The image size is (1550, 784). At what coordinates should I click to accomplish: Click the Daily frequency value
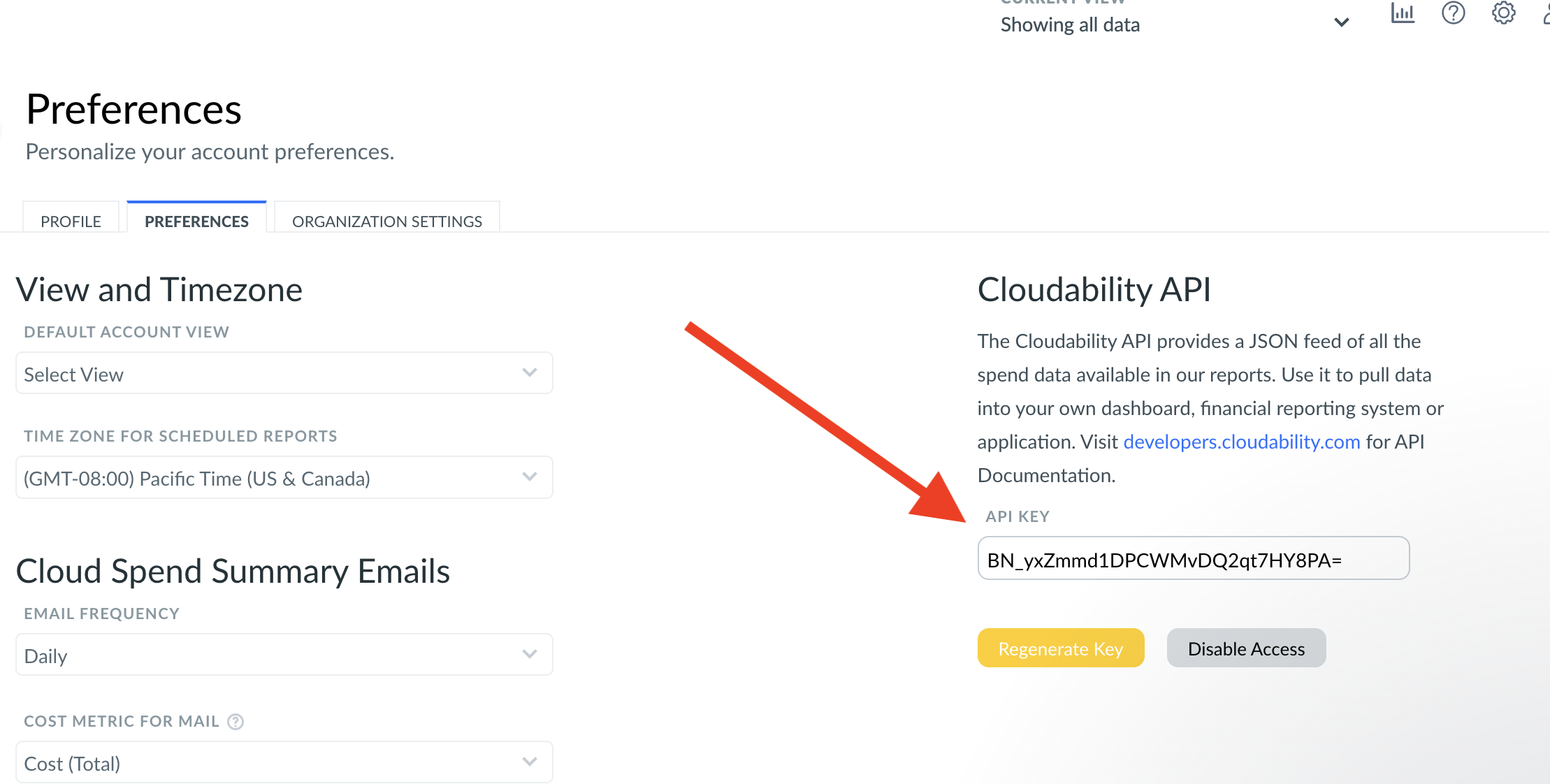46,656
